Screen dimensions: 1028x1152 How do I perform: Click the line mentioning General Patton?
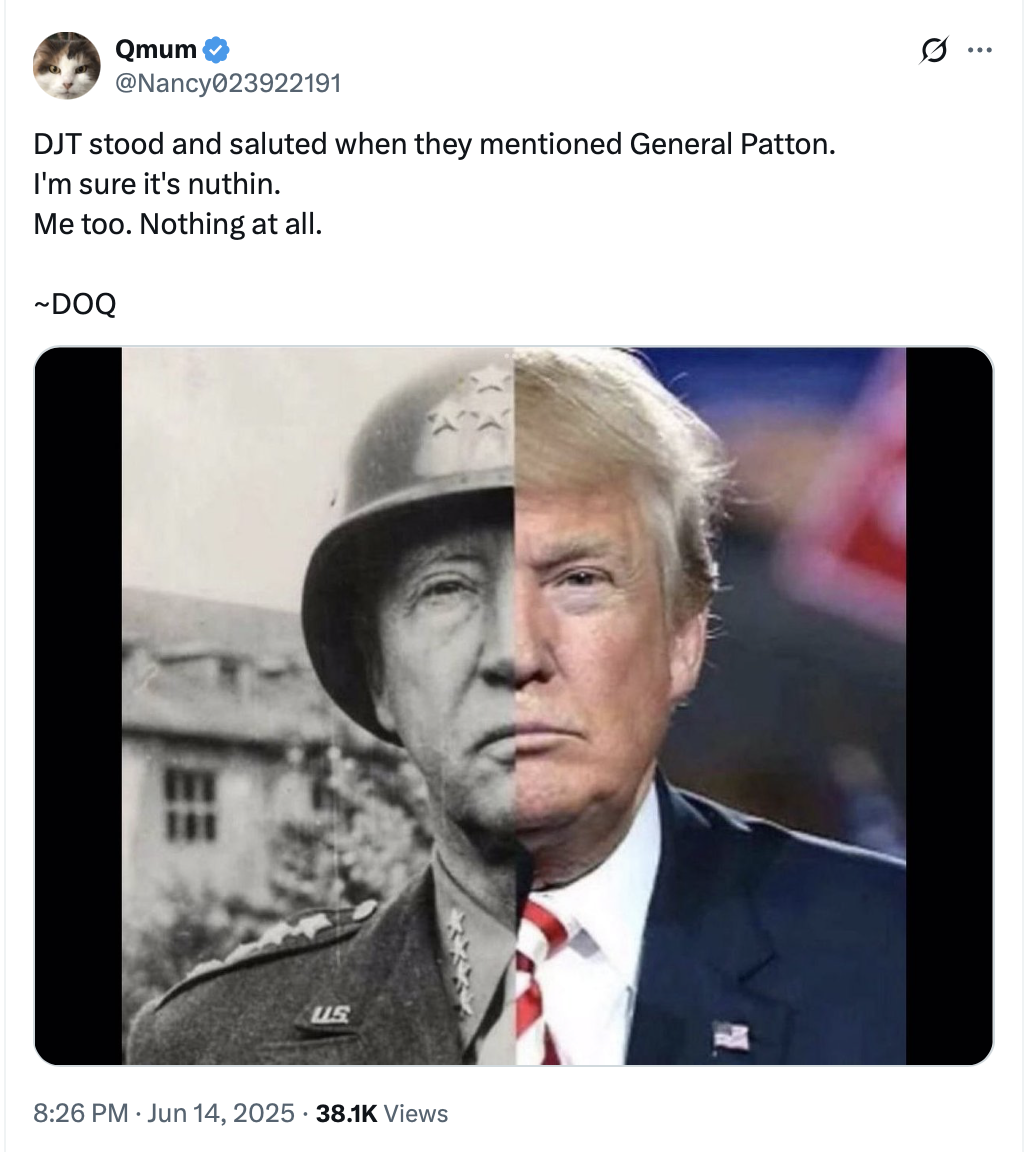(x=434, y=144)
